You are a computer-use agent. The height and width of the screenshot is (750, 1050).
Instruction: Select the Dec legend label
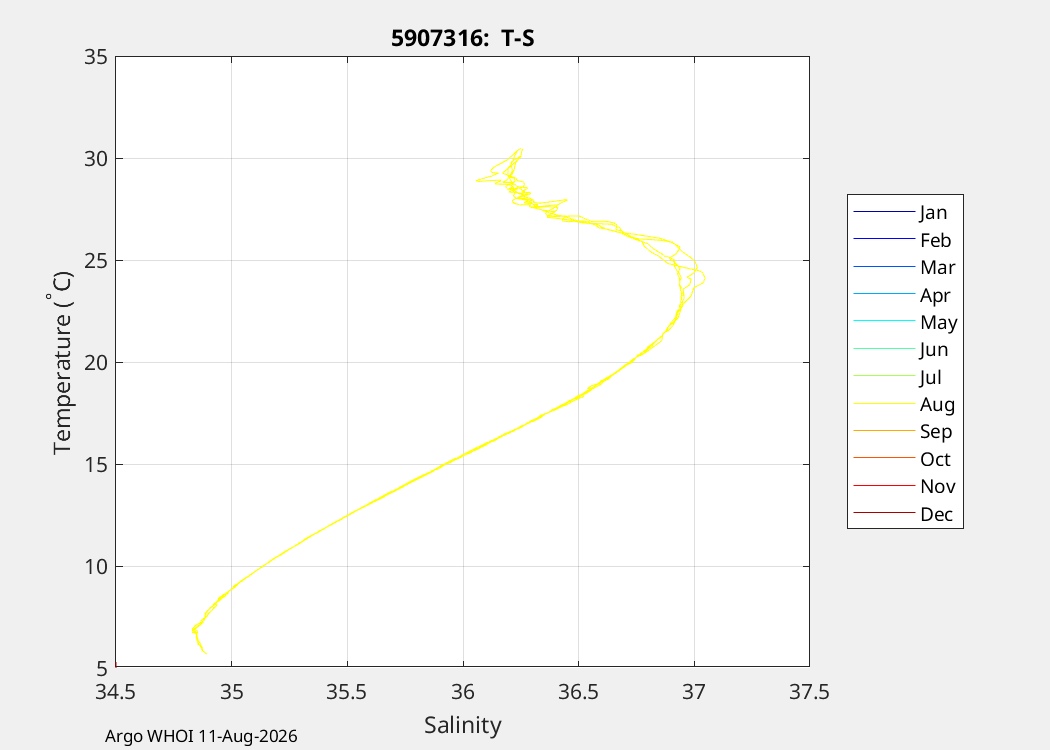click(936, 514)
